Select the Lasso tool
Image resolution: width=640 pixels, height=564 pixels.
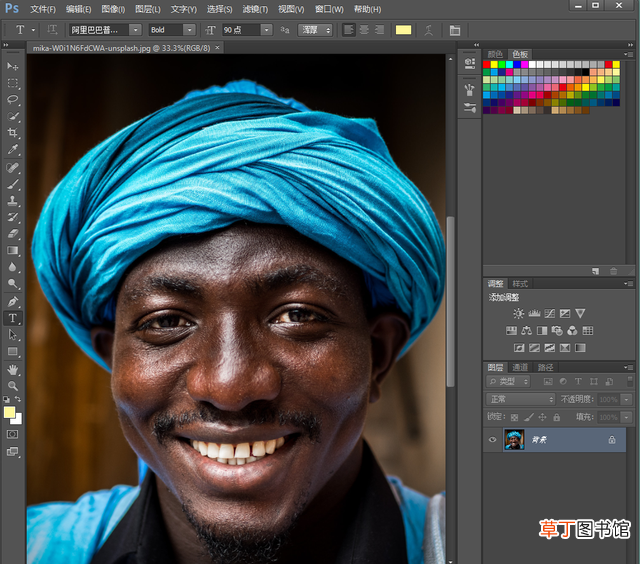[x=13, y=99]
